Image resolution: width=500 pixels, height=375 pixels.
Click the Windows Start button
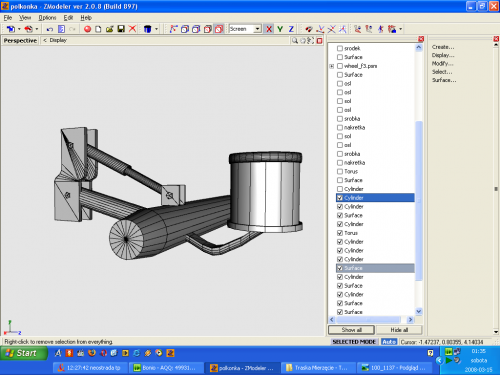coord(24,353)
